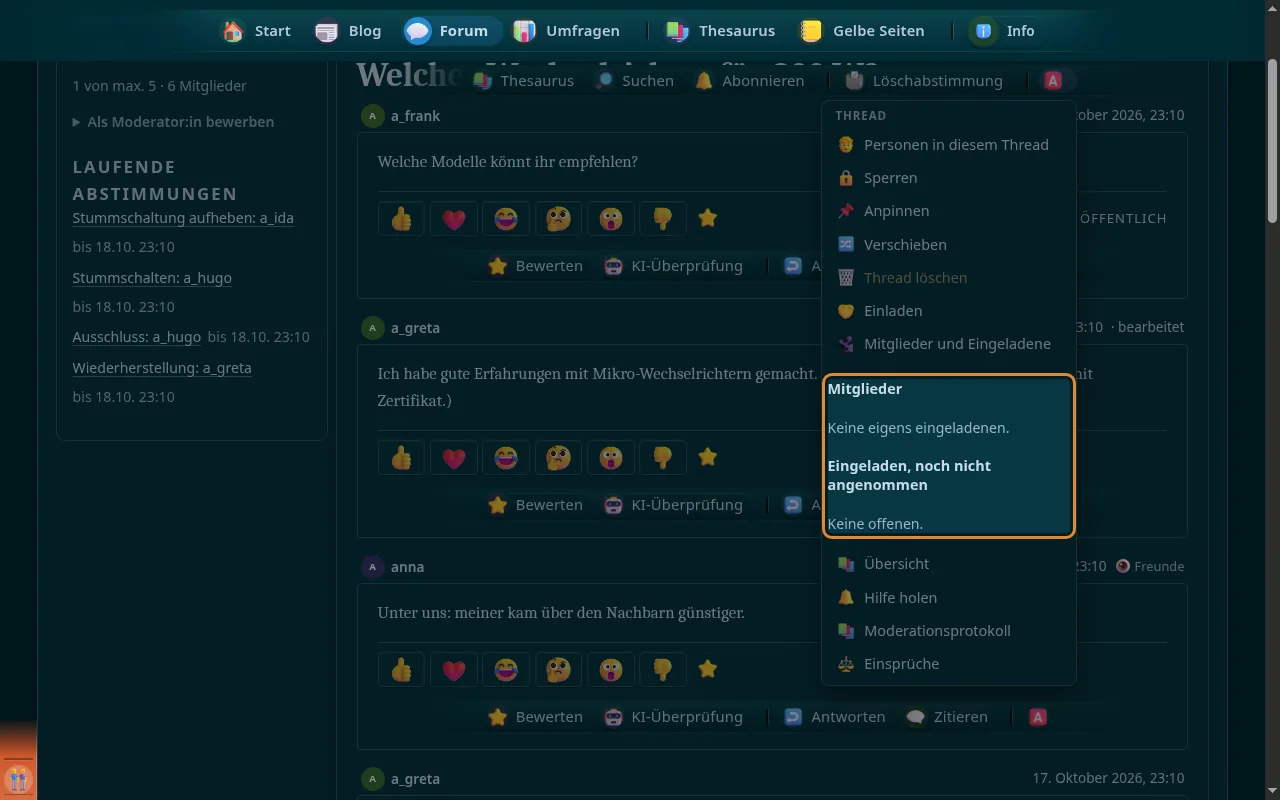Star a_frank's post as favorite
This screenshot has width=1280, height=800.
point(707,217)
